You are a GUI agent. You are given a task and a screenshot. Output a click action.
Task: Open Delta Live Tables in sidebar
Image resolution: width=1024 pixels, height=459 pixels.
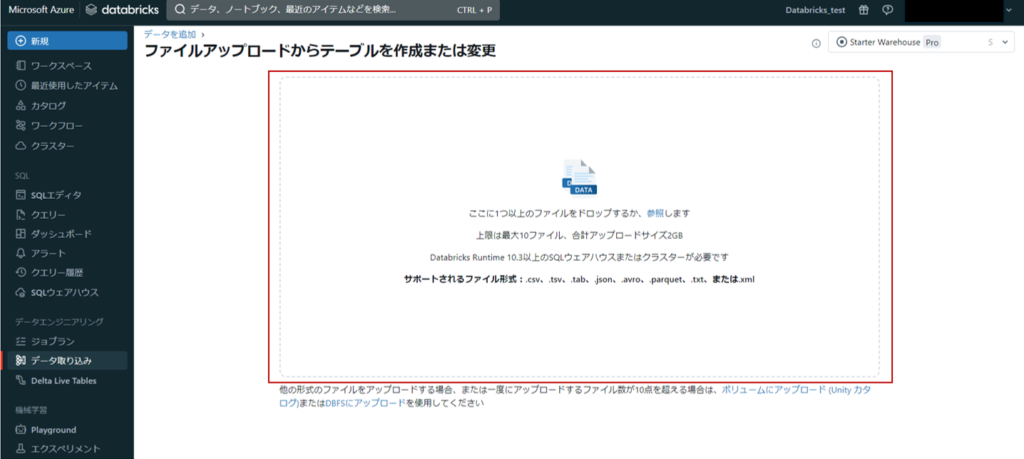point(69,380)
